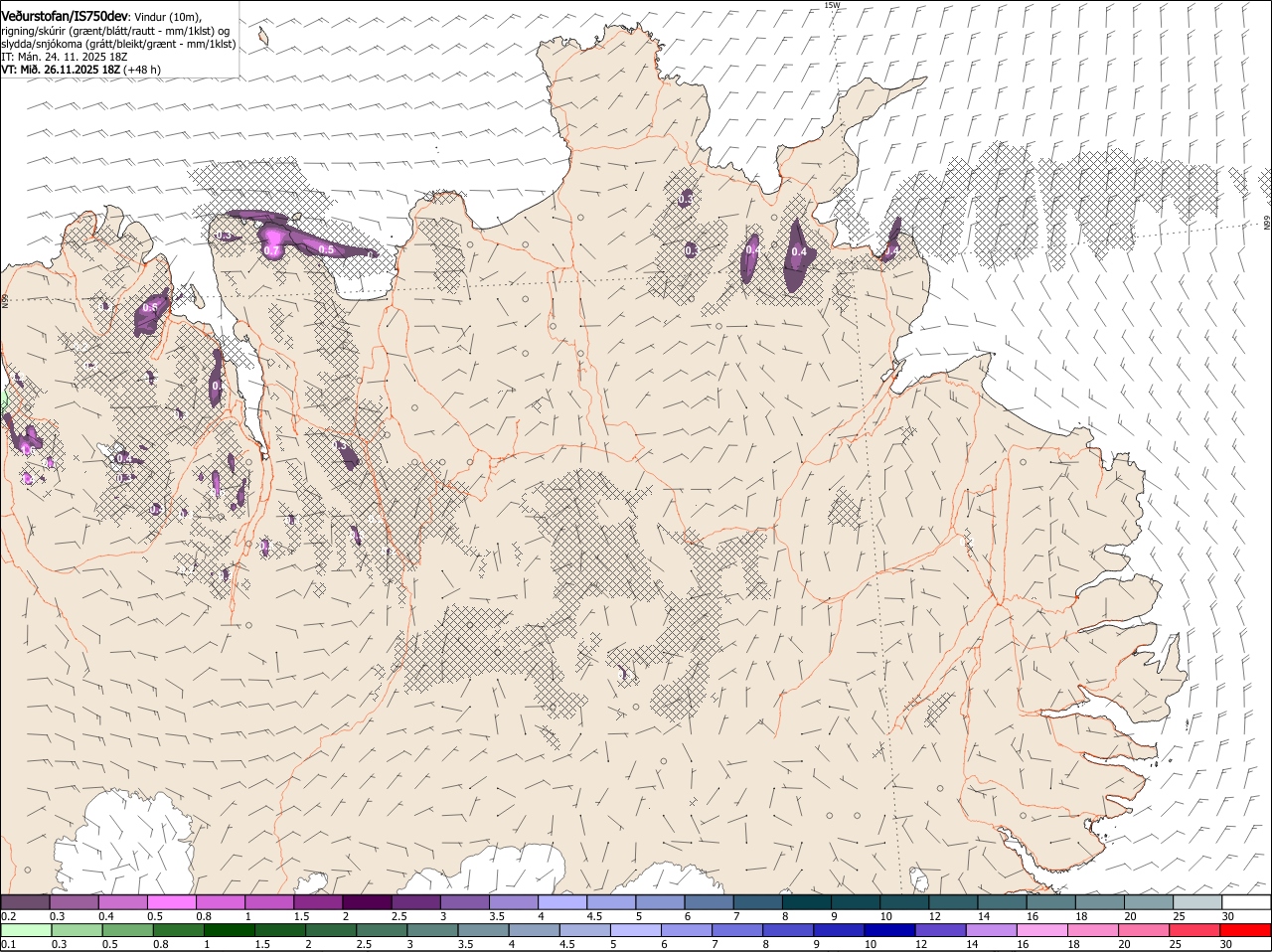Select upper legend pink swatch between 0.5 and 0.8
Viewport: 1272px width, 952px height.
[171, 902]
